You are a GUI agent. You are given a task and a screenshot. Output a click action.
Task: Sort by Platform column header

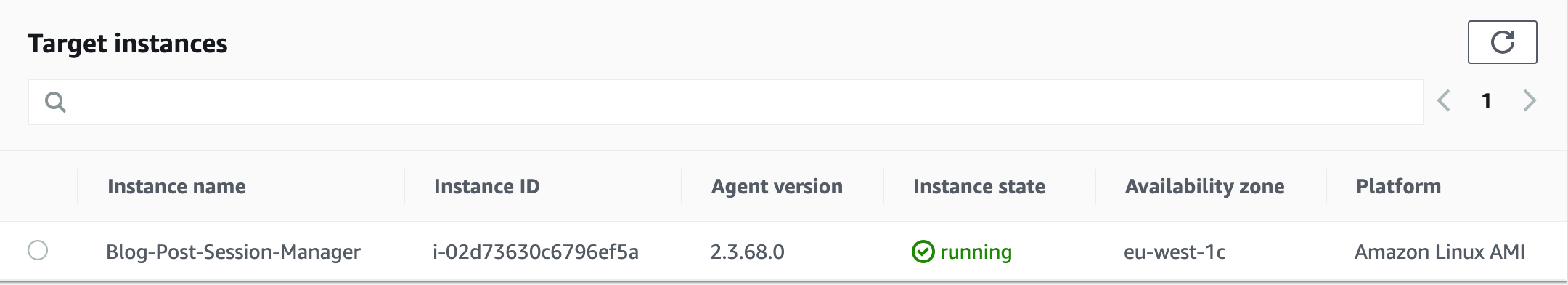click(x=1398, y=187)
